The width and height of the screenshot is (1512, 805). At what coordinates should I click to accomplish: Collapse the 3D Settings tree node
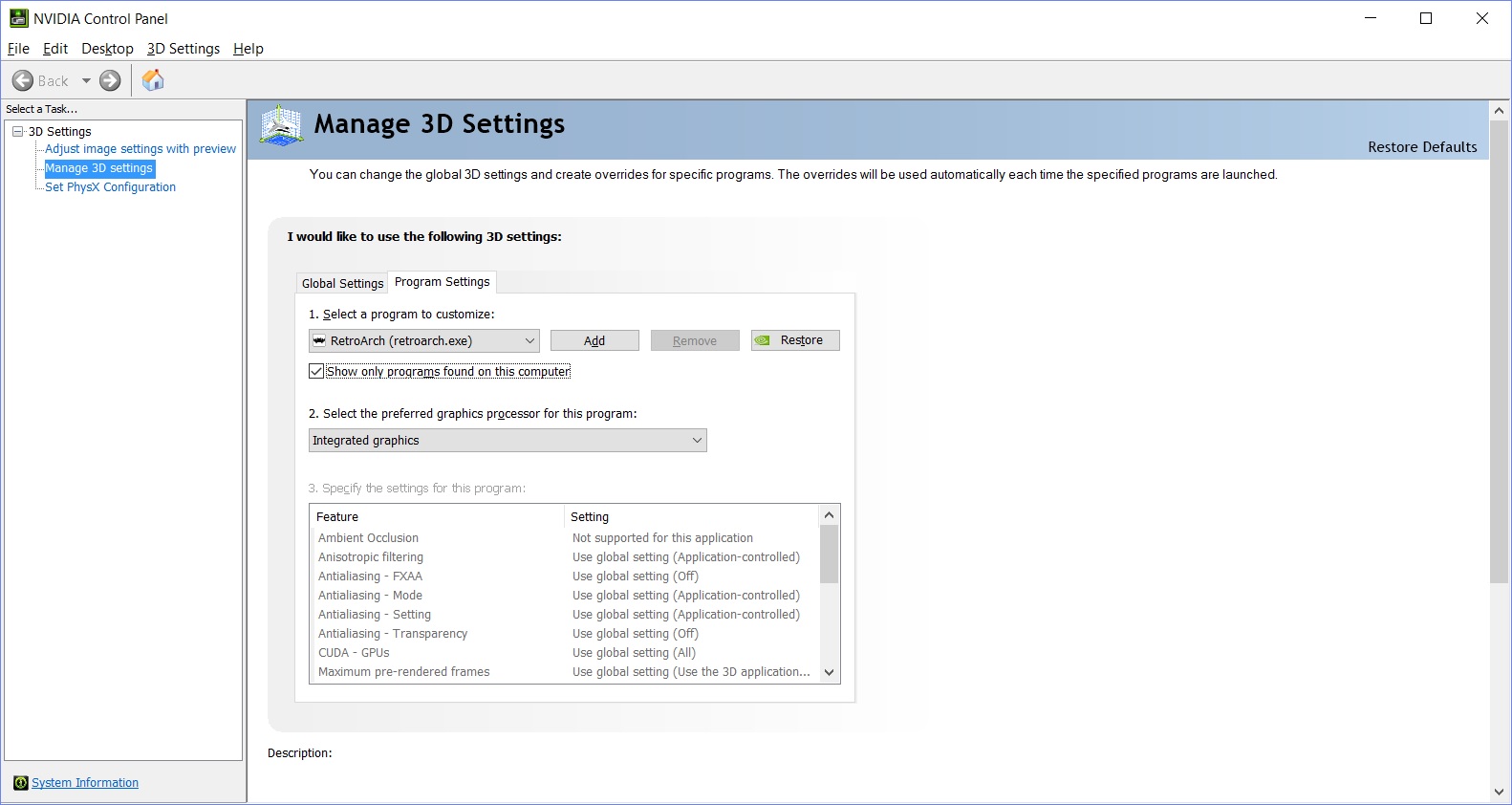tap(17, 132)
